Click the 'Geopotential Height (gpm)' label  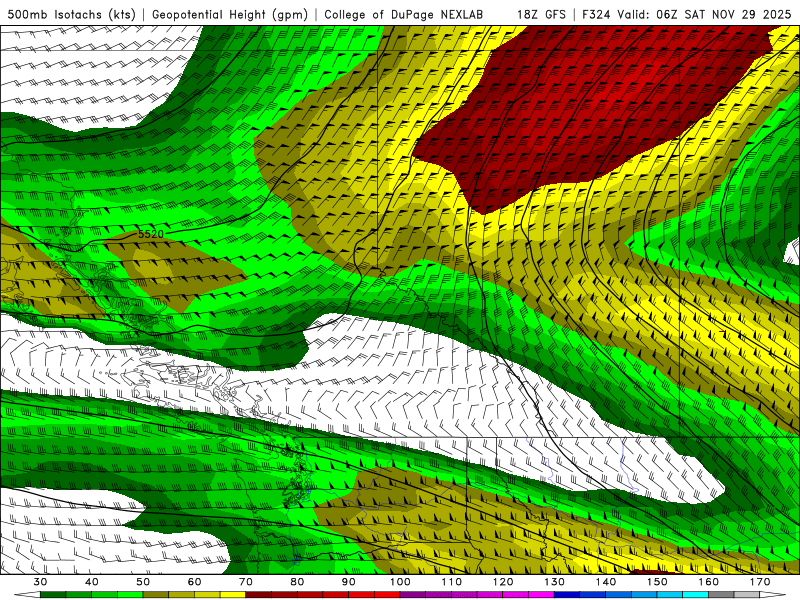pyautogui.click(x=230, y=14)
